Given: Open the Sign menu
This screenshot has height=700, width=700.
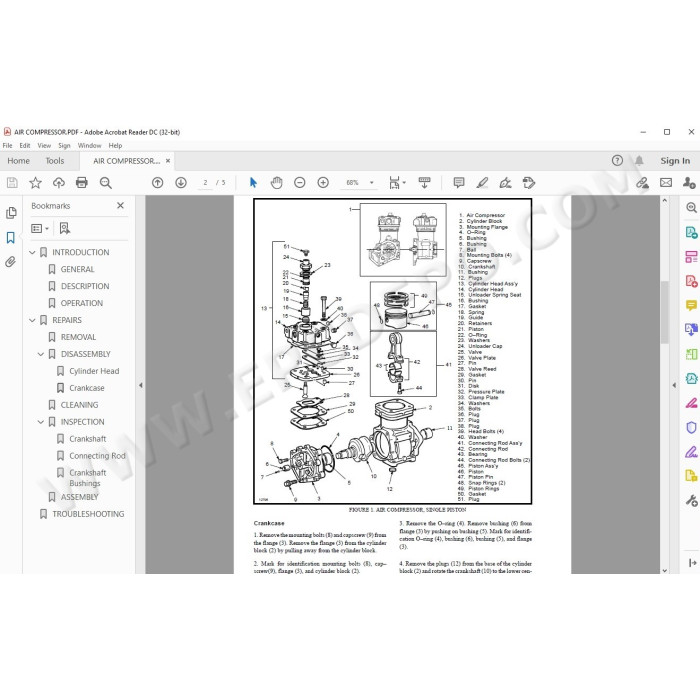Looking at the screenshot, I should (64, 146).
